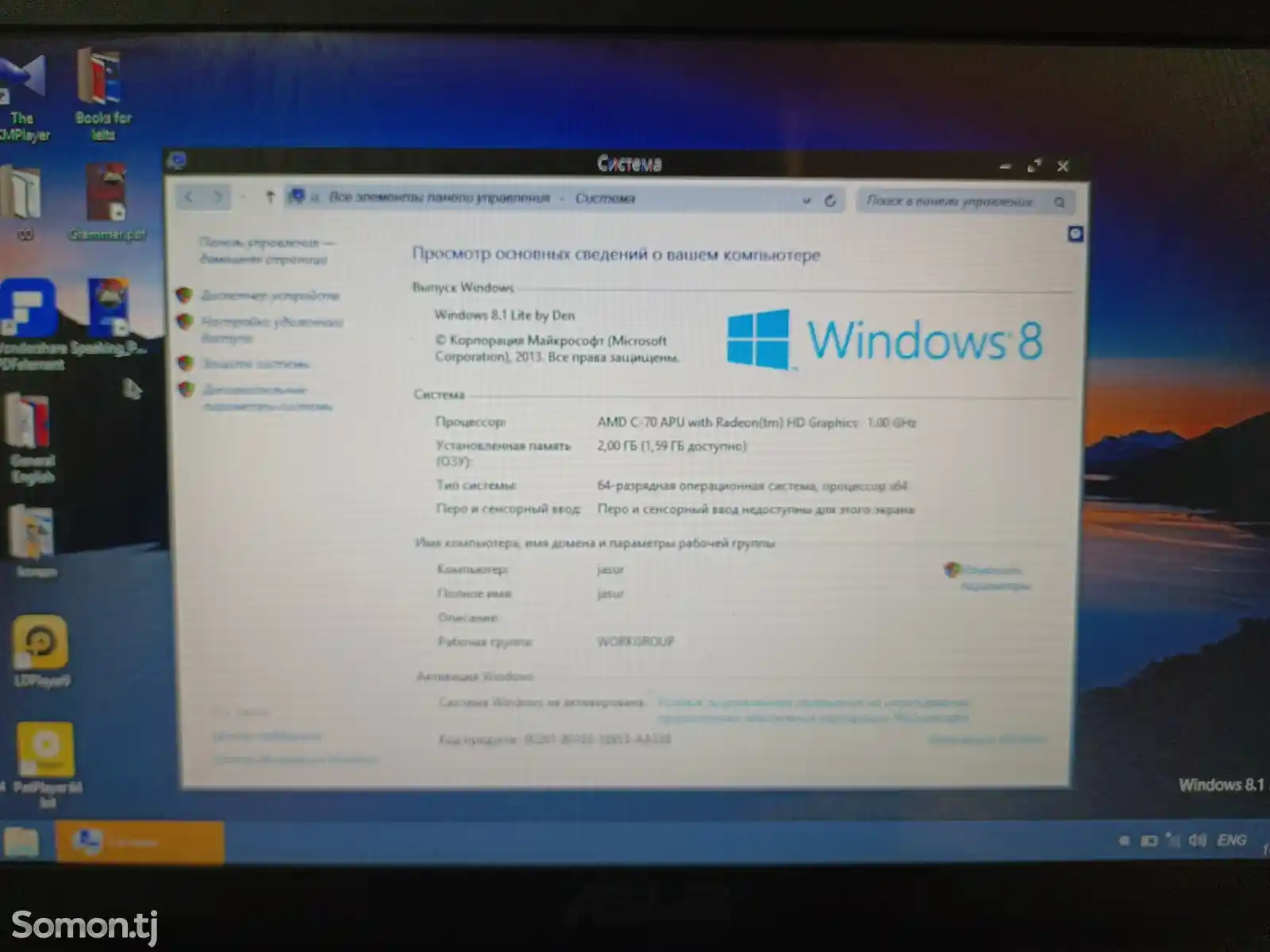The width and height of the screenshot is (1270, 952).
Task: Open 'Все элементы панели управления' breadcrumb
Action: [439, 198]
